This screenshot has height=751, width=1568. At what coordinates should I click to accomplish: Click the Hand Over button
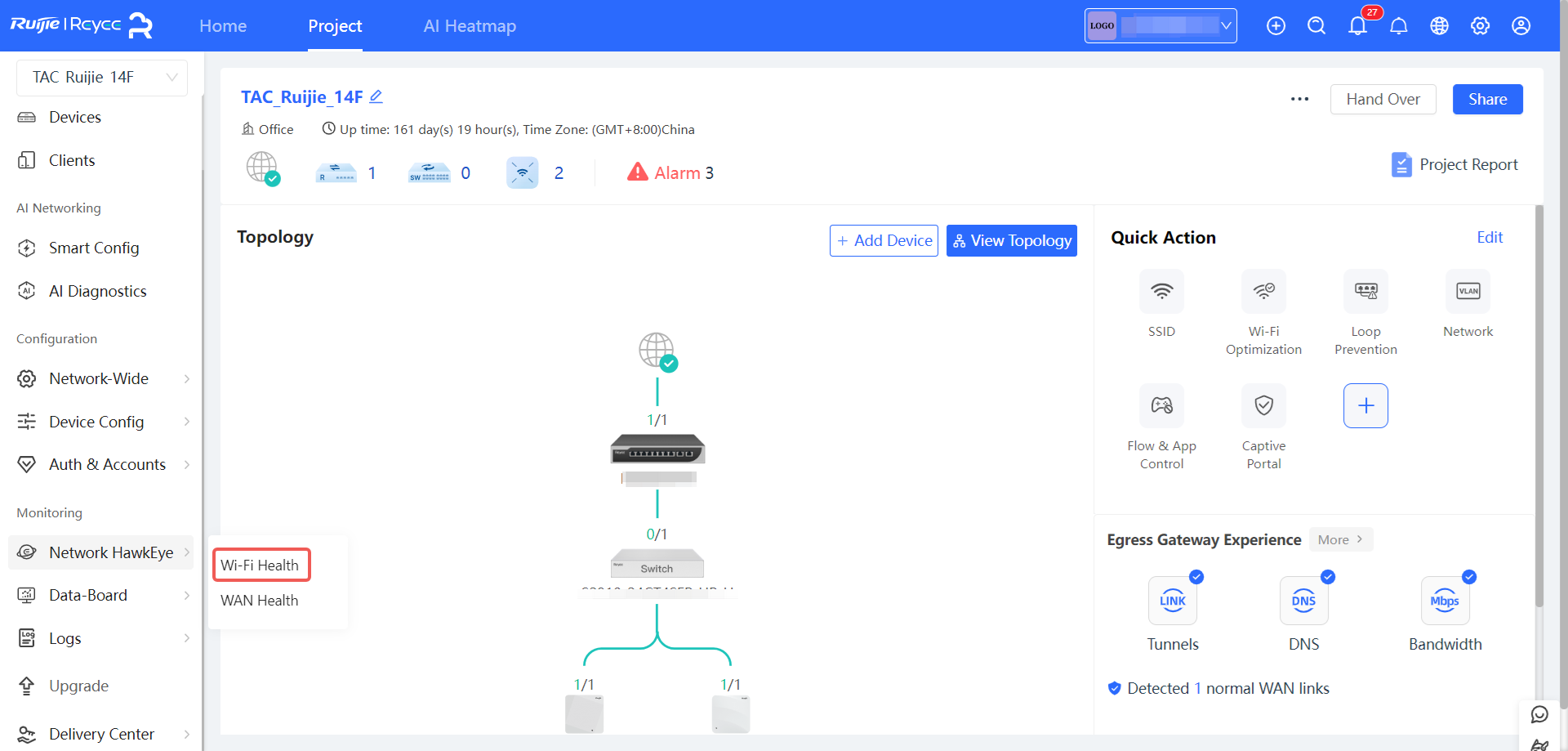tap(1383, 100)
